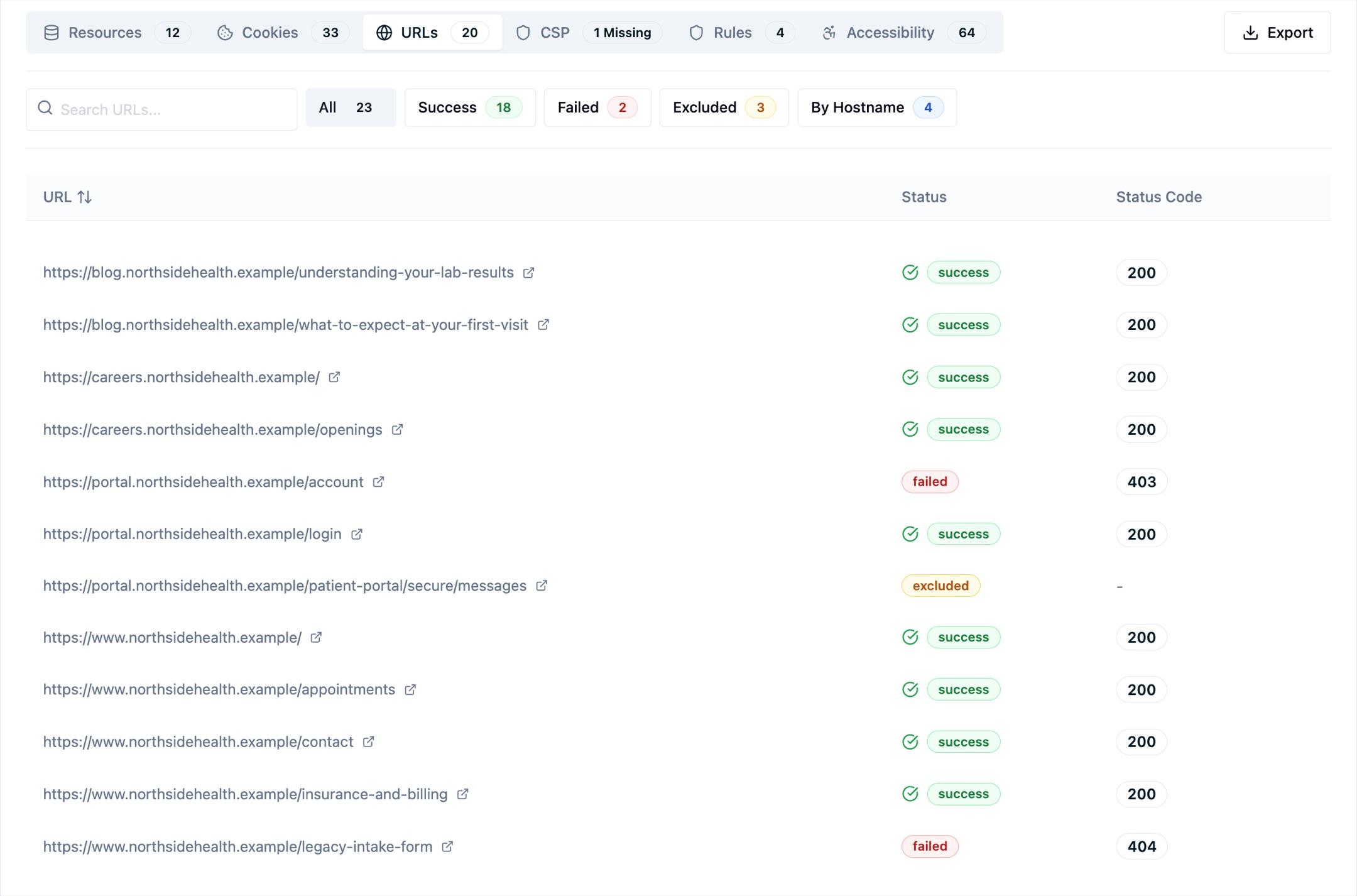
Task: Click external link icon beside careers.northsidehealth.example/ root
Action: pyautogui.click(x=334, y=377)
